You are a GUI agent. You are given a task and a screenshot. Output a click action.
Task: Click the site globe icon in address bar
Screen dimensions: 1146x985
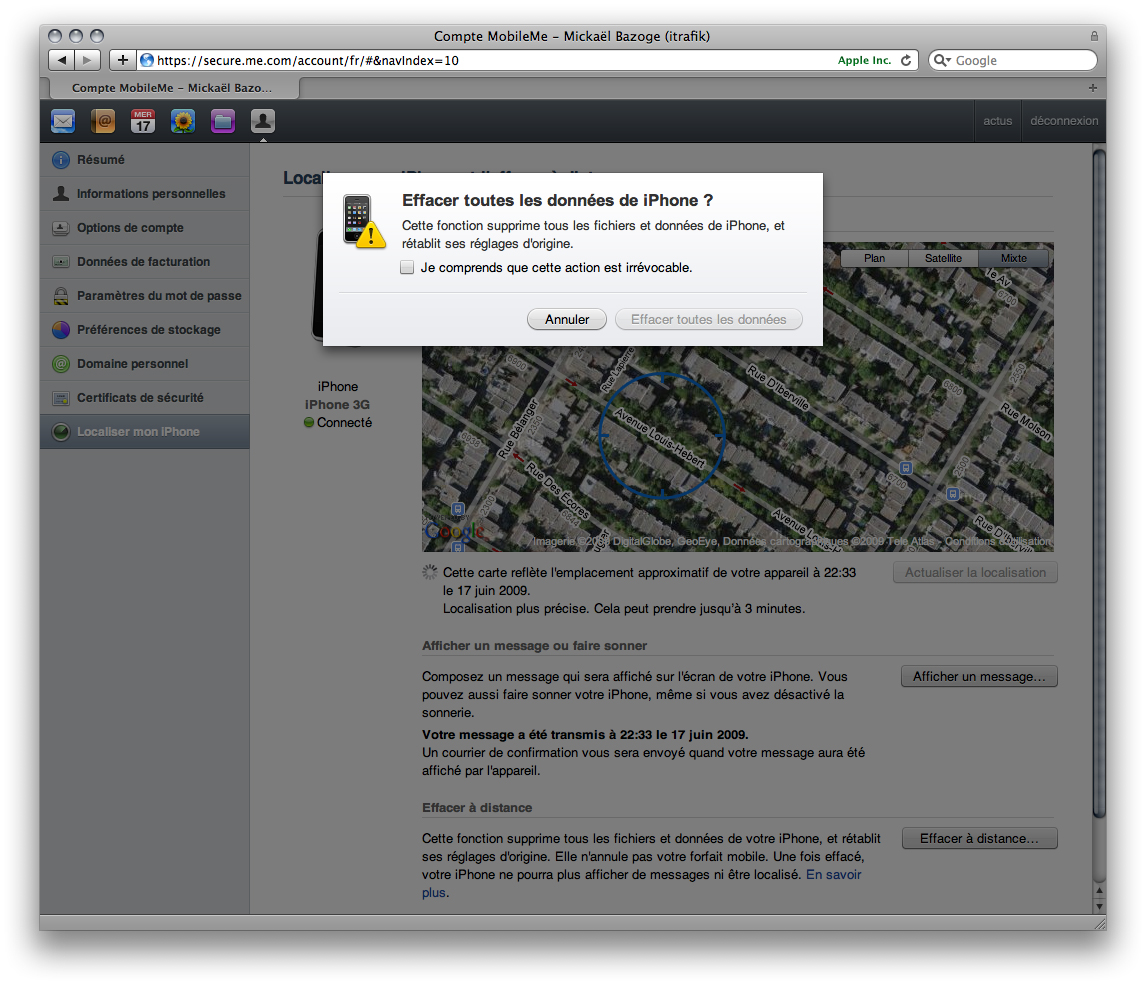(147, 61)
